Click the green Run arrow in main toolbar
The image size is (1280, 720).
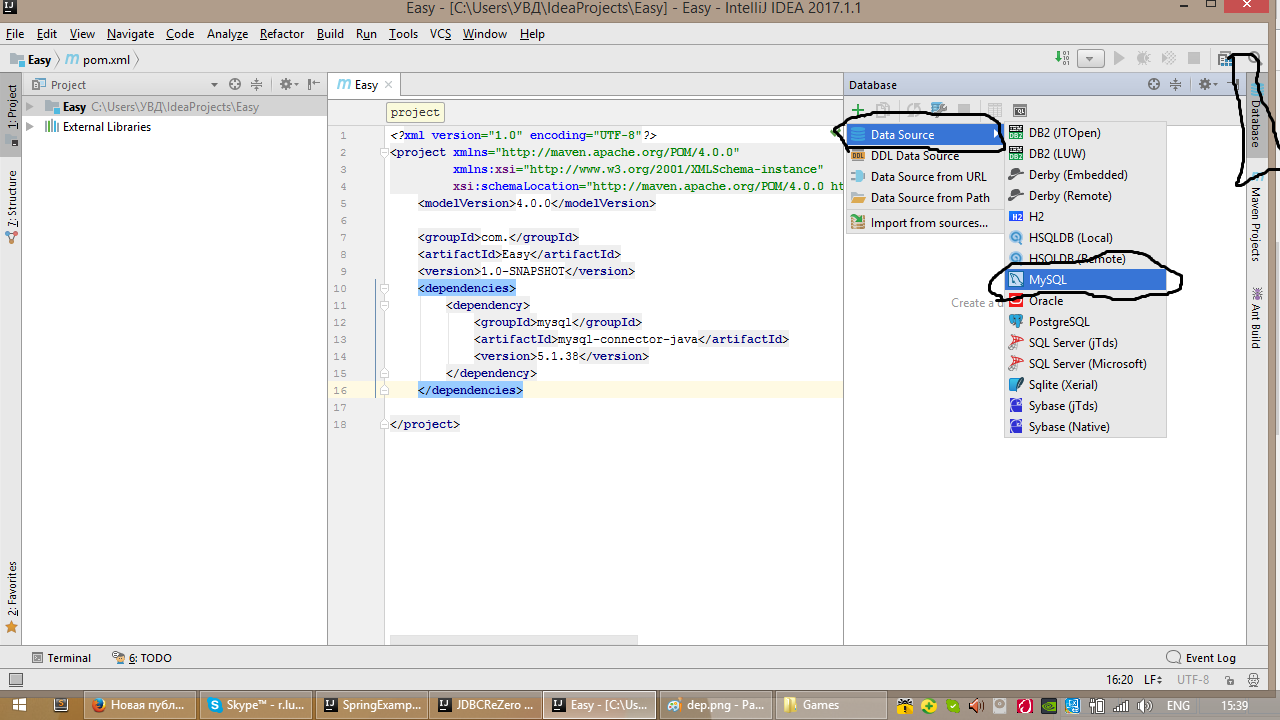point(1119,59)
